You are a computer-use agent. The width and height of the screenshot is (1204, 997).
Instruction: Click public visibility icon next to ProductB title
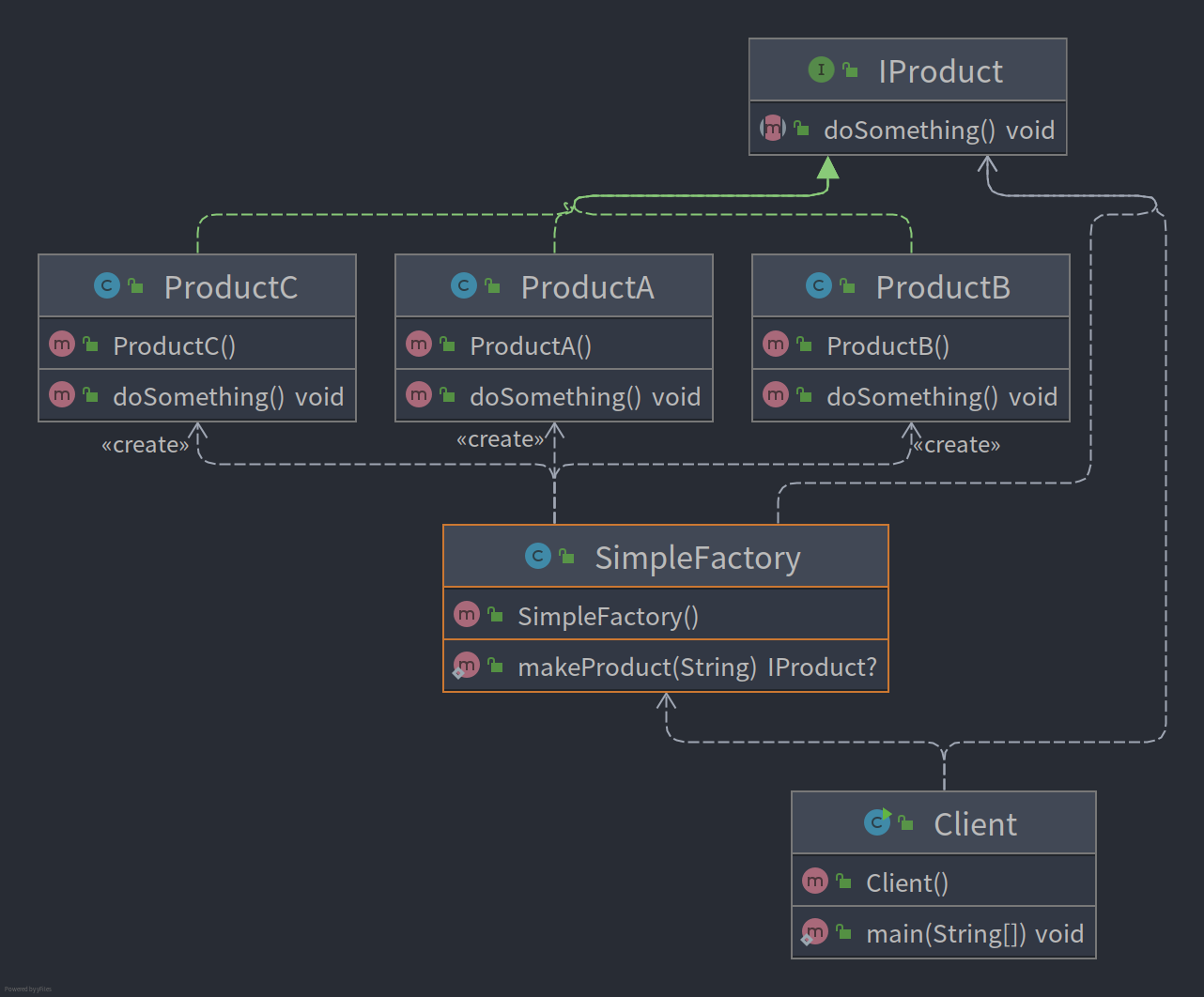tap(848, 285)
